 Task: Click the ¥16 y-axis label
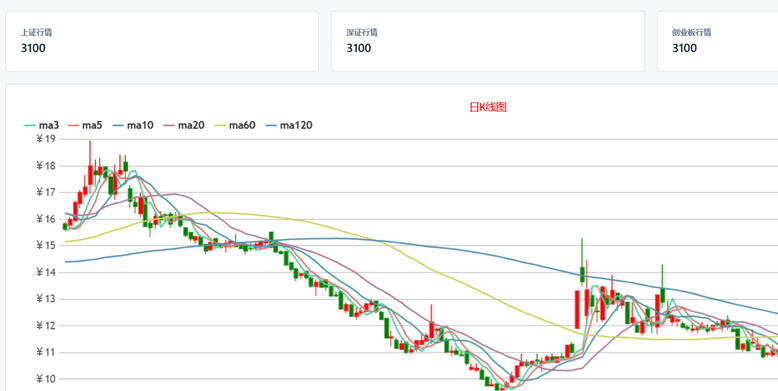(x=47, y=219)
